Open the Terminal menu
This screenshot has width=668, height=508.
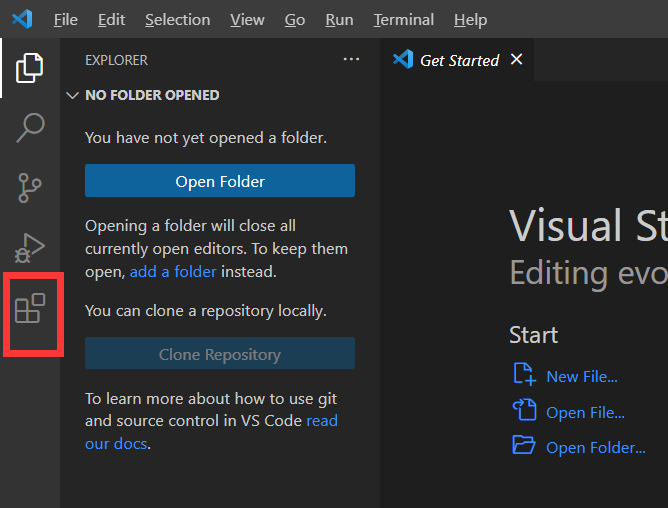click(403, 20)
